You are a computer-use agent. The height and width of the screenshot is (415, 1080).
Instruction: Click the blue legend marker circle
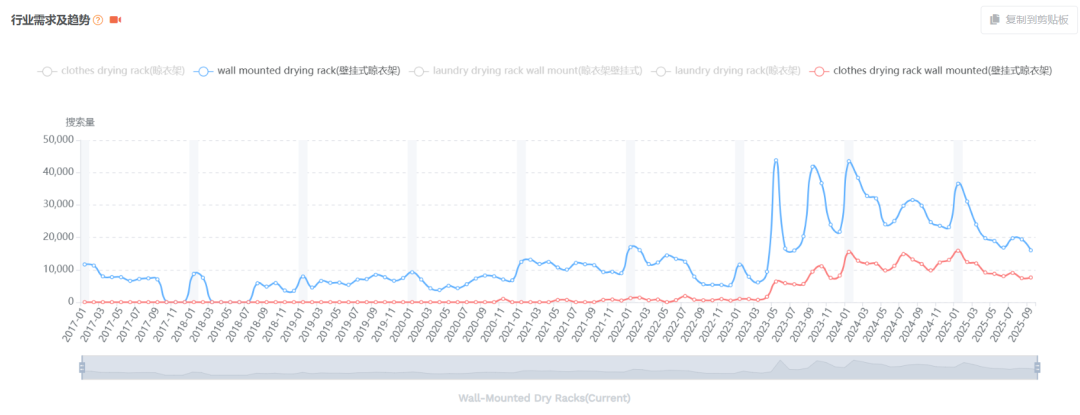click(203, 71)
